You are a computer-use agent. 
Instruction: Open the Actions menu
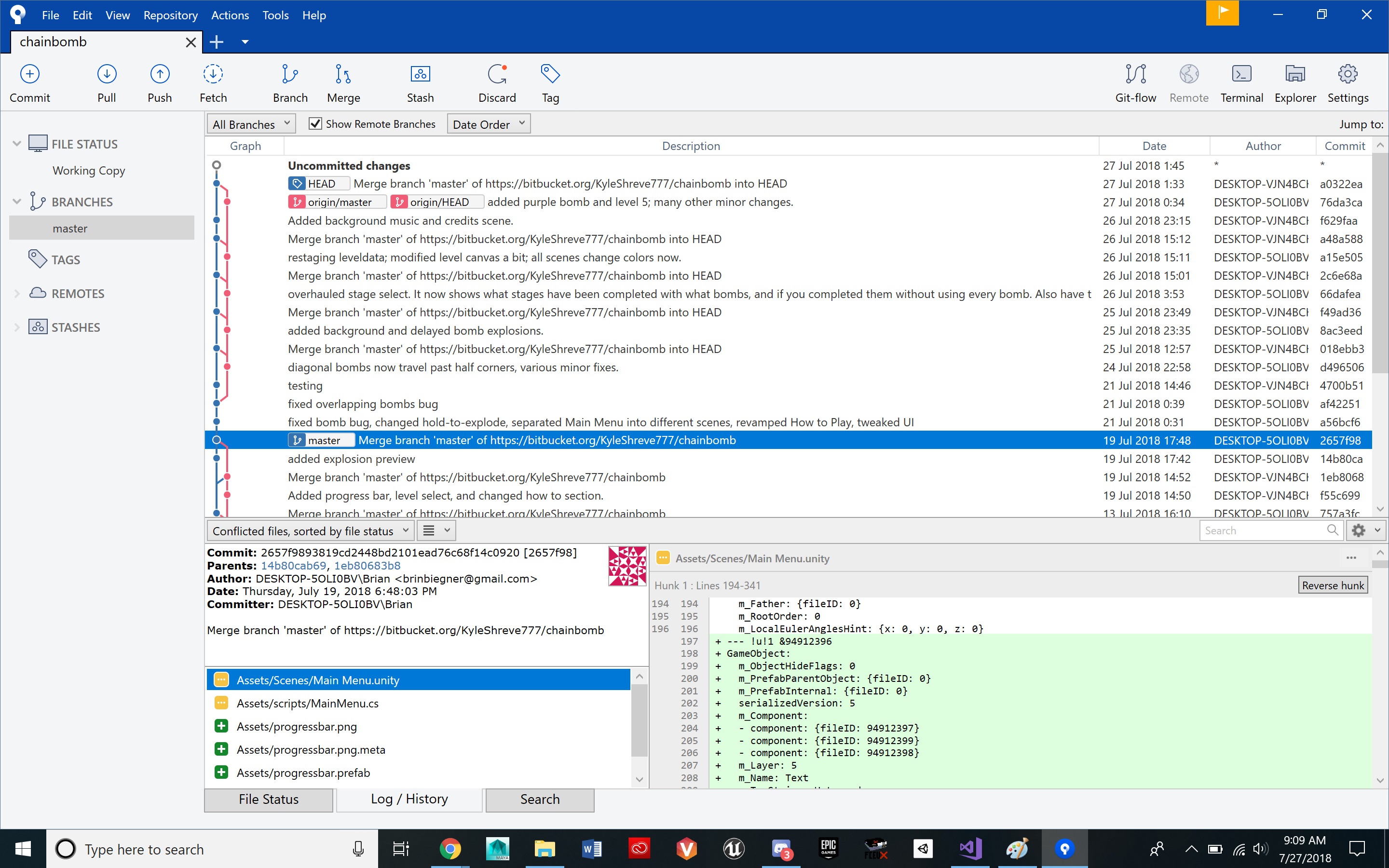tap(230, 15)
